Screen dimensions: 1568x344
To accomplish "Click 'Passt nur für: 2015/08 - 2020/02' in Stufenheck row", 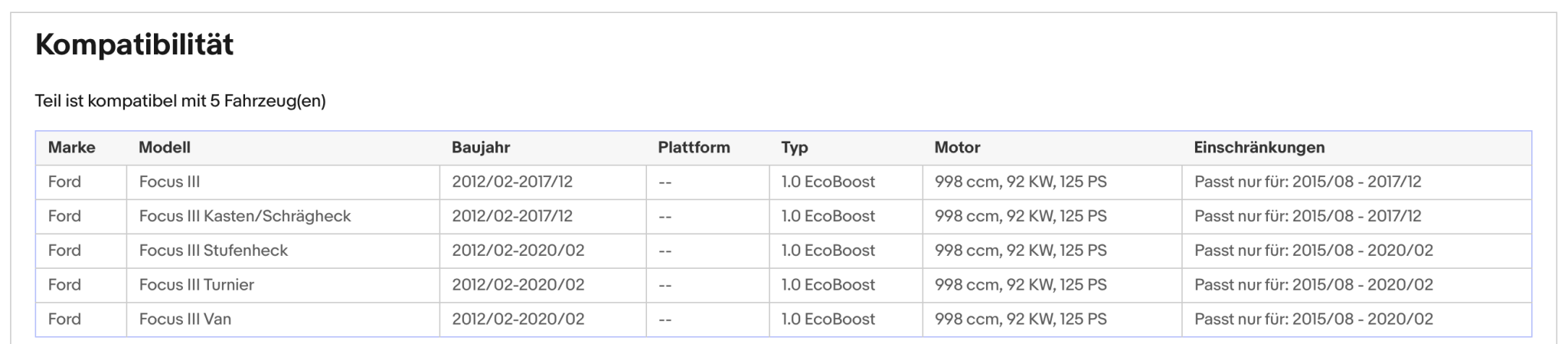I will pos(1314,251).
